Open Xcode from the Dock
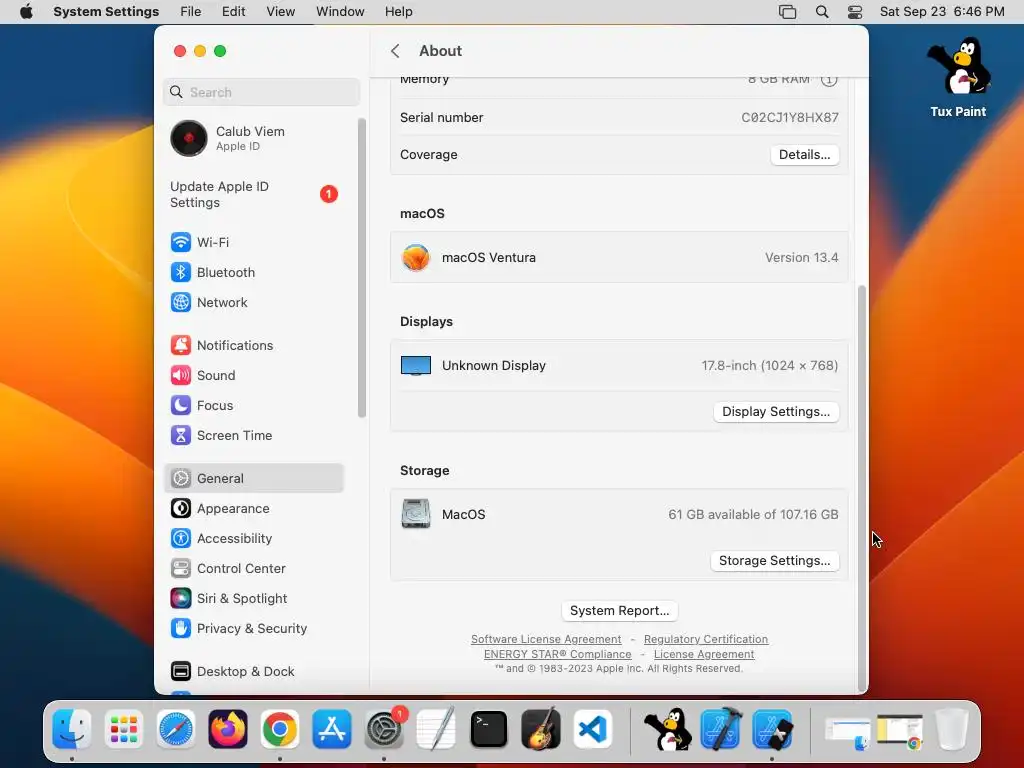 click(x=720, y=729)
